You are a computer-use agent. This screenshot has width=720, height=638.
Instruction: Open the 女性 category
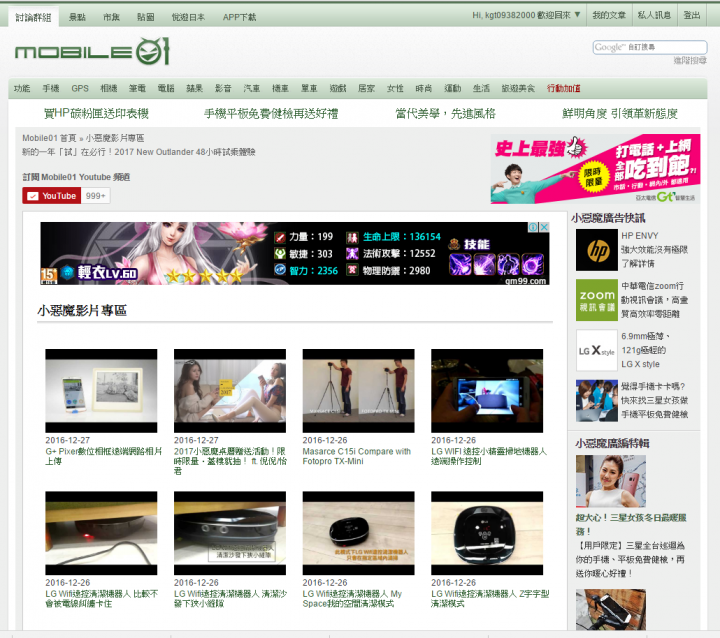[395, 88]
